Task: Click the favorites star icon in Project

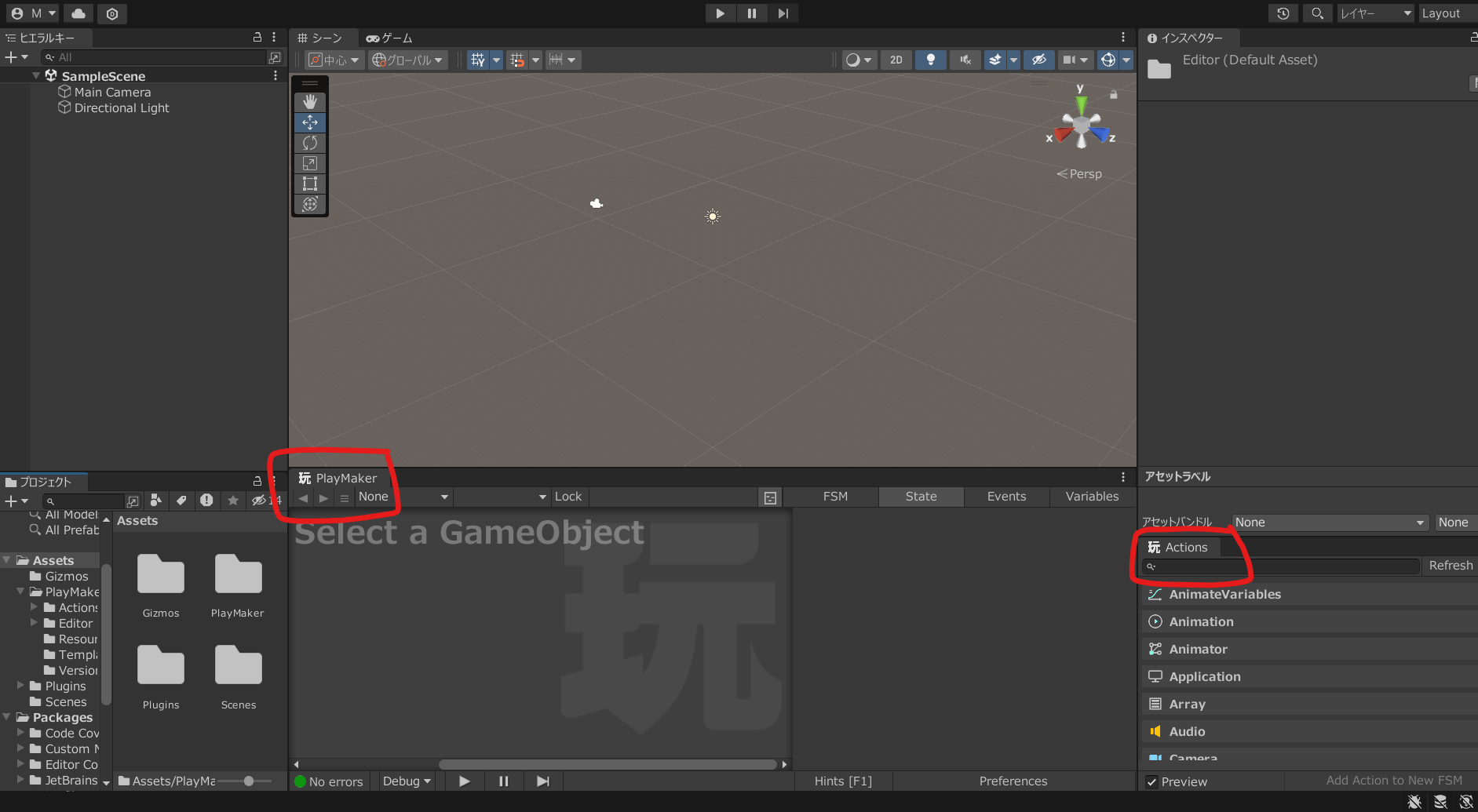Action: pyautogui.click(x=232, y=500)
